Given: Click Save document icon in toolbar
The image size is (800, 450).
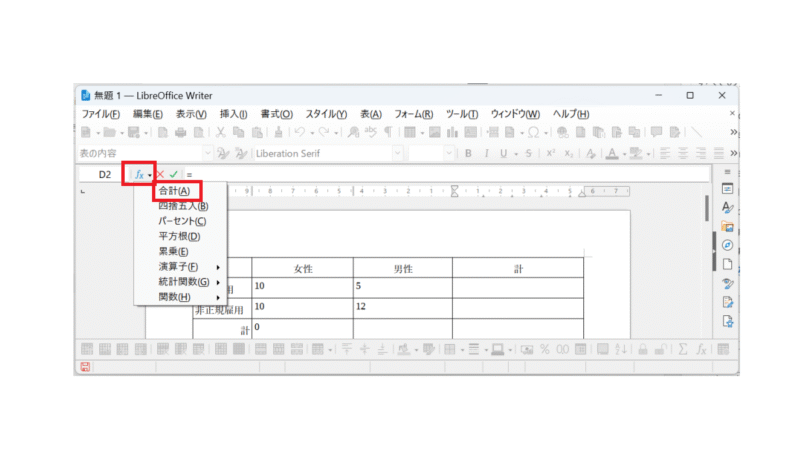Looking at the screenshot, I should 134,133.
